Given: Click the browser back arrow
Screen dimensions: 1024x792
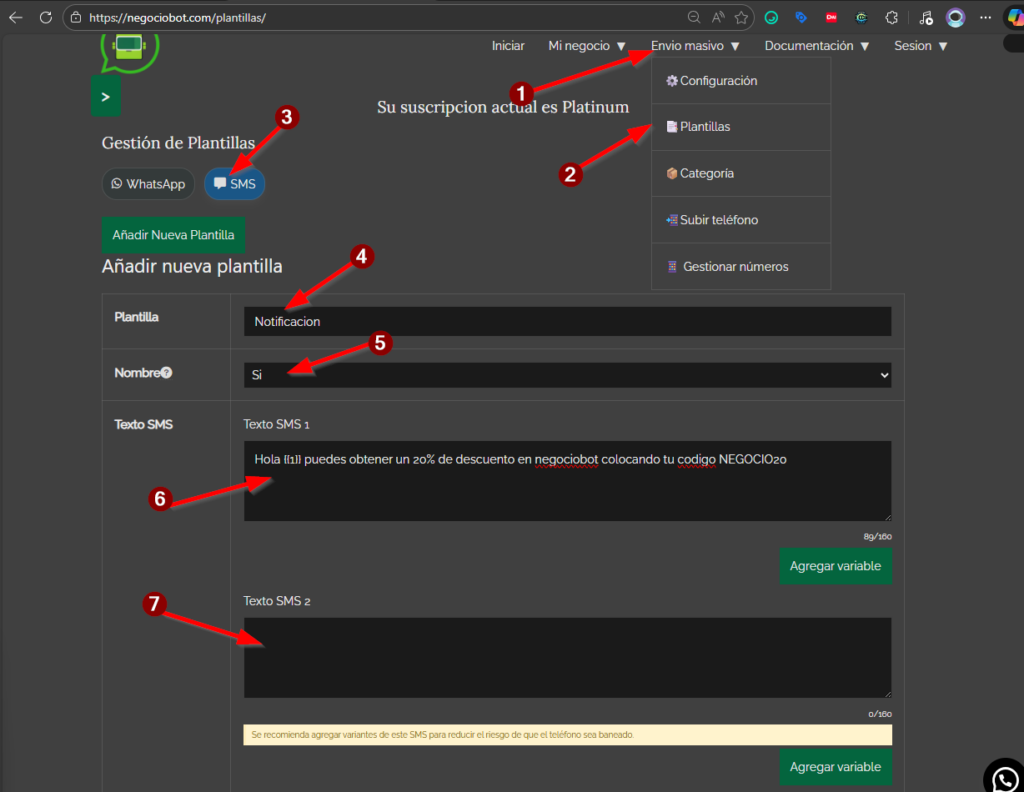Looking at the screenshot, I should tap(16, 17).
